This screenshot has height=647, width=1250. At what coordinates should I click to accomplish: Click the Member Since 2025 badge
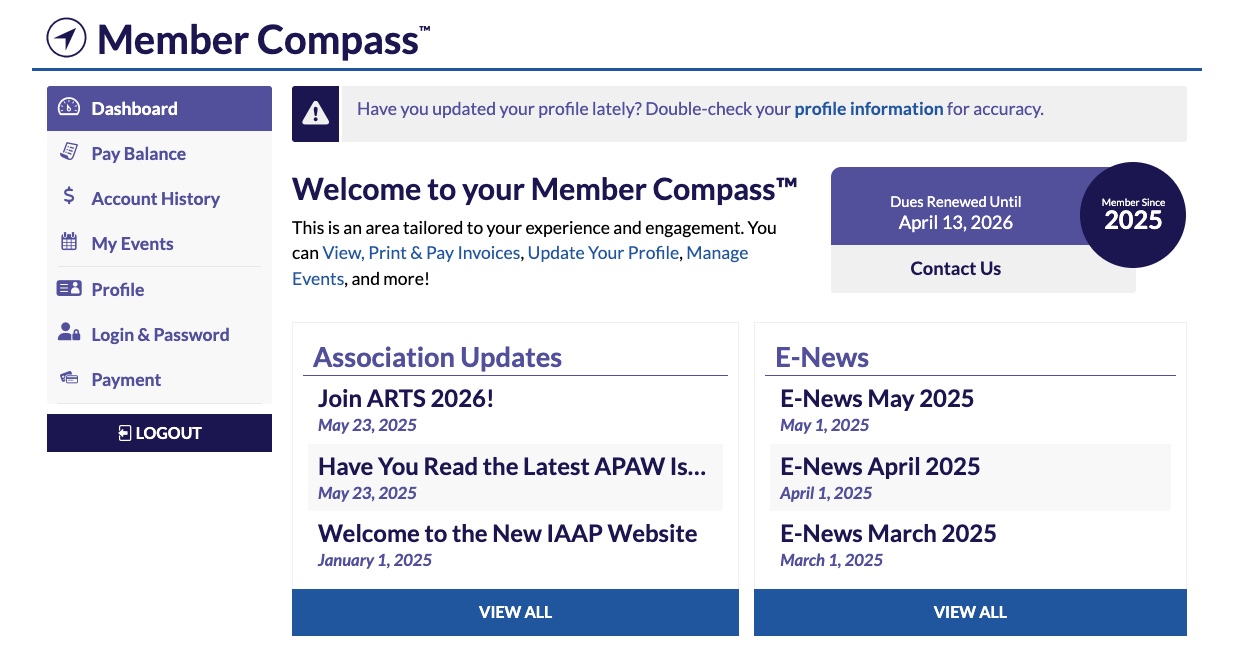1133,215
